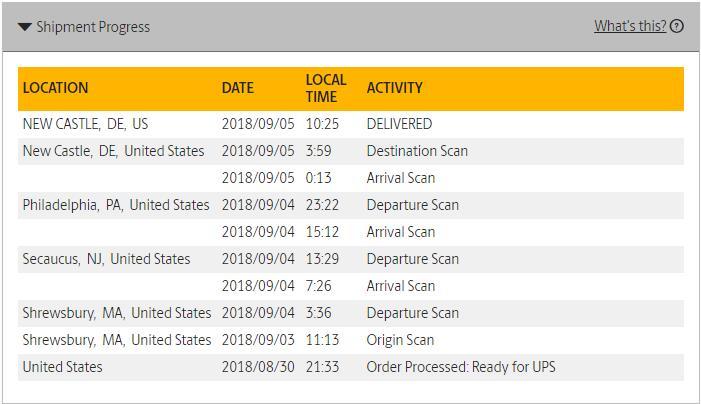Click the LOCAL TIME column header
The width and height of the screenshot is (701, 404).
(326, 87)
